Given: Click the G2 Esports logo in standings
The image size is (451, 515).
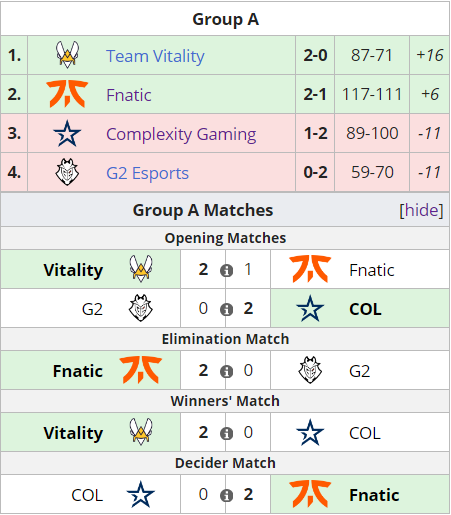Looking at the screenshot, I should click(x=67, y=172).
